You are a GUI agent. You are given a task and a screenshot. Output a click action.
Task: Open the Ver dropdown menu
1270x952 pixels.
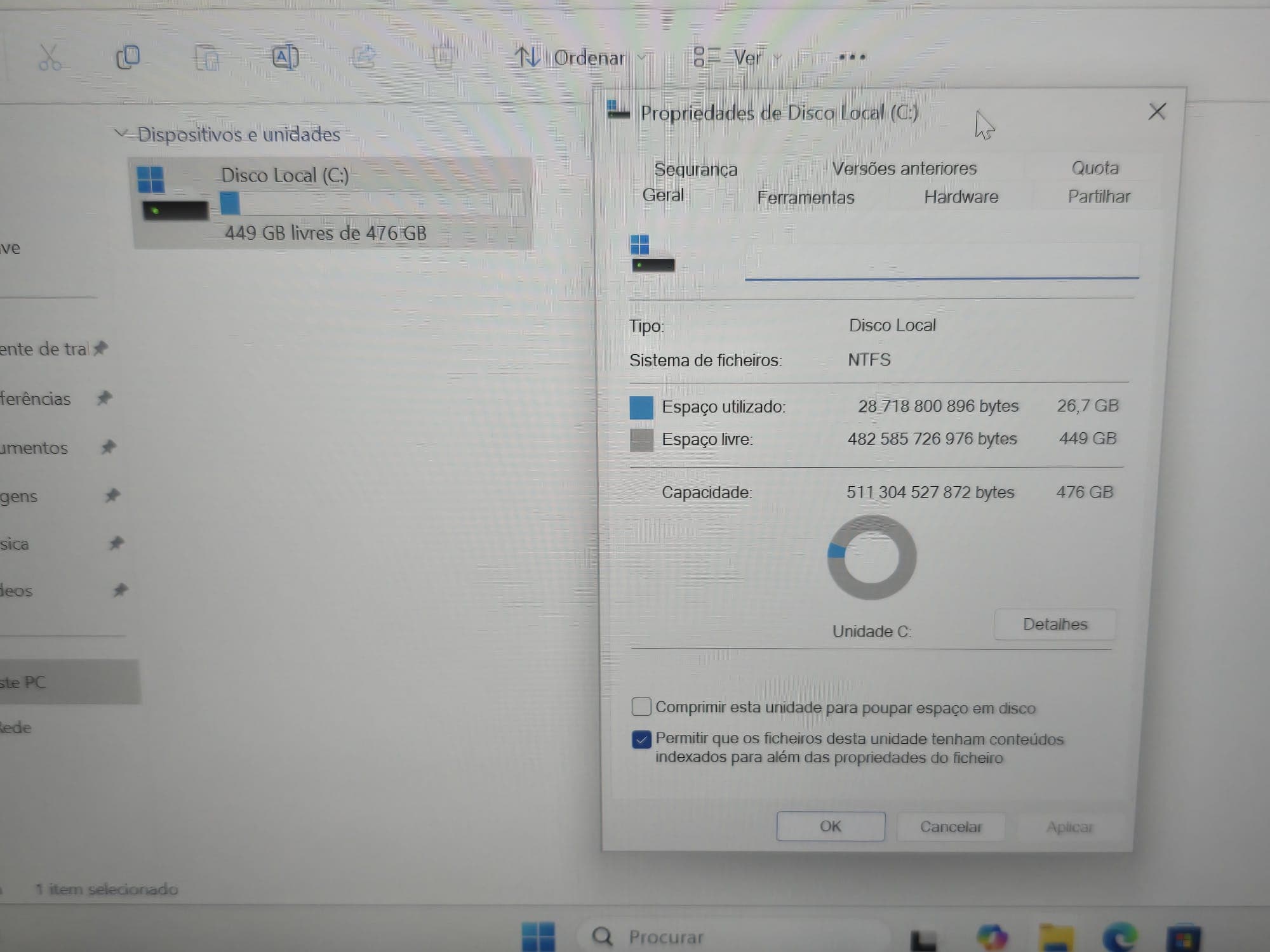737,58
